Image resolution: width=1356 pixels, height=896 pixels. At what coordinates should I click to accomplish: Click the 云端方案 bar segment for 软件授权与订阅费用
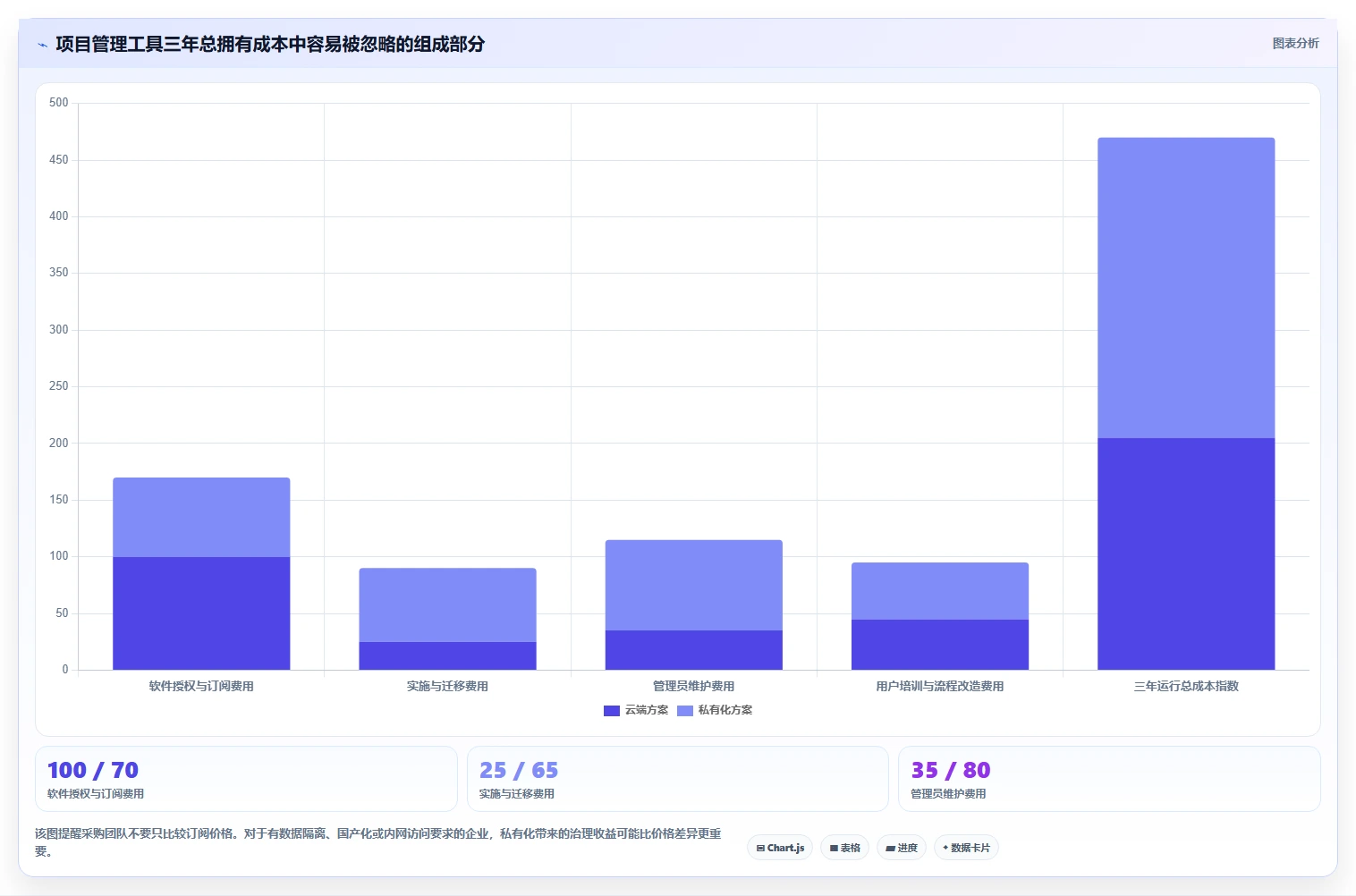201,613
